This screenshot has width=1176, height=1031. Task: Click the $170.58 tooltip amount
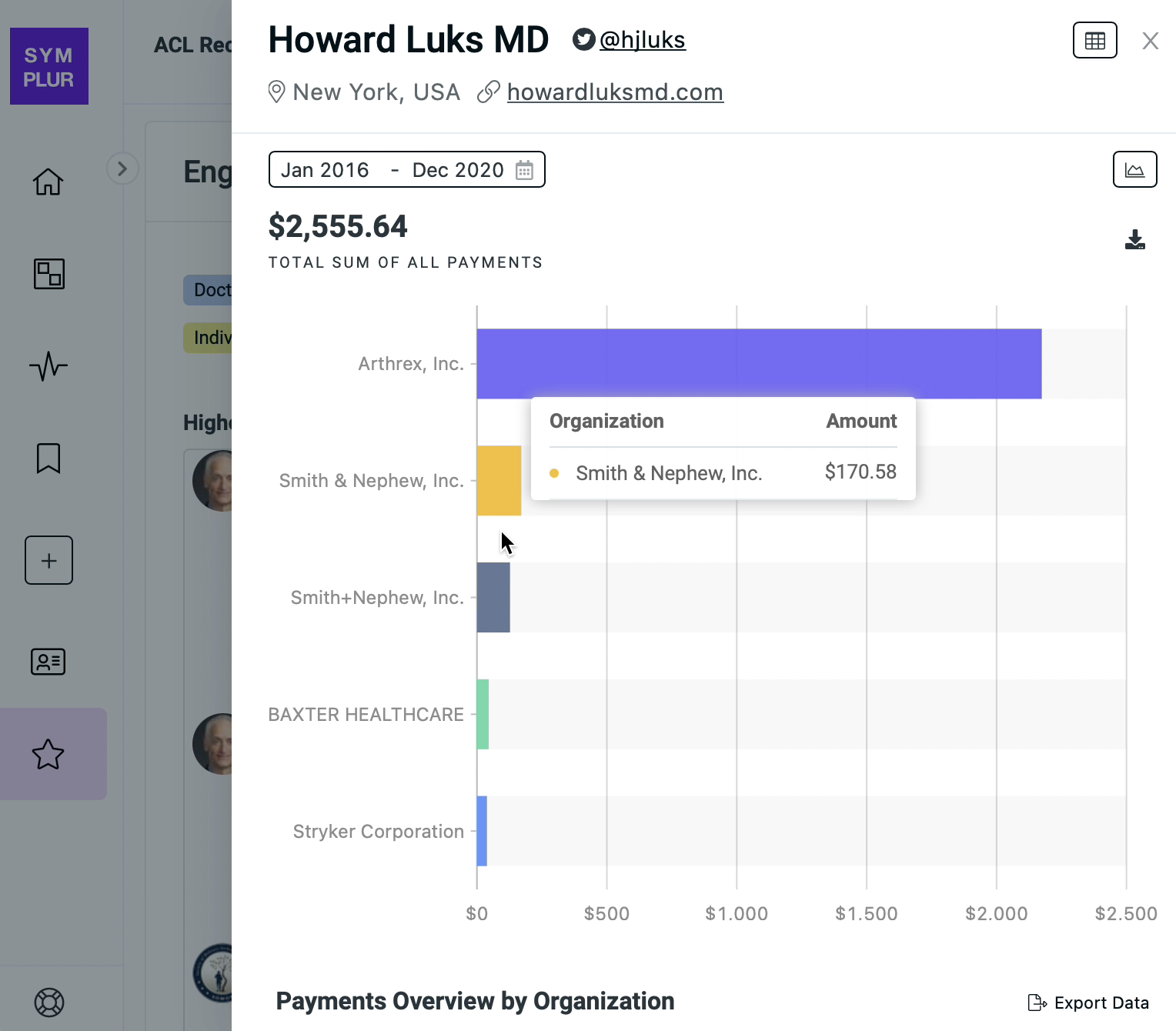coord(860,472)
